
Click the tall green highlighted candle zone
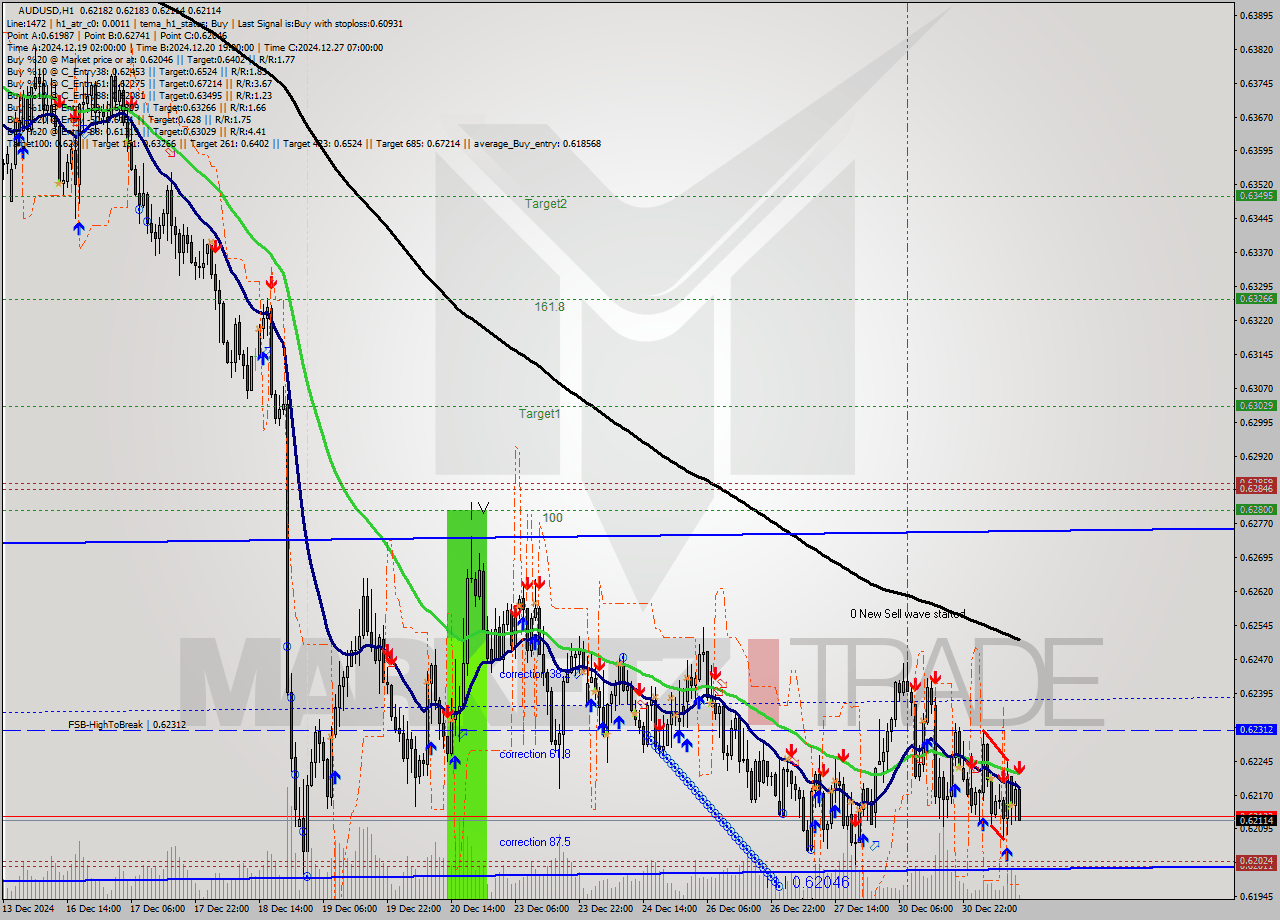click(x=466, y=705)
